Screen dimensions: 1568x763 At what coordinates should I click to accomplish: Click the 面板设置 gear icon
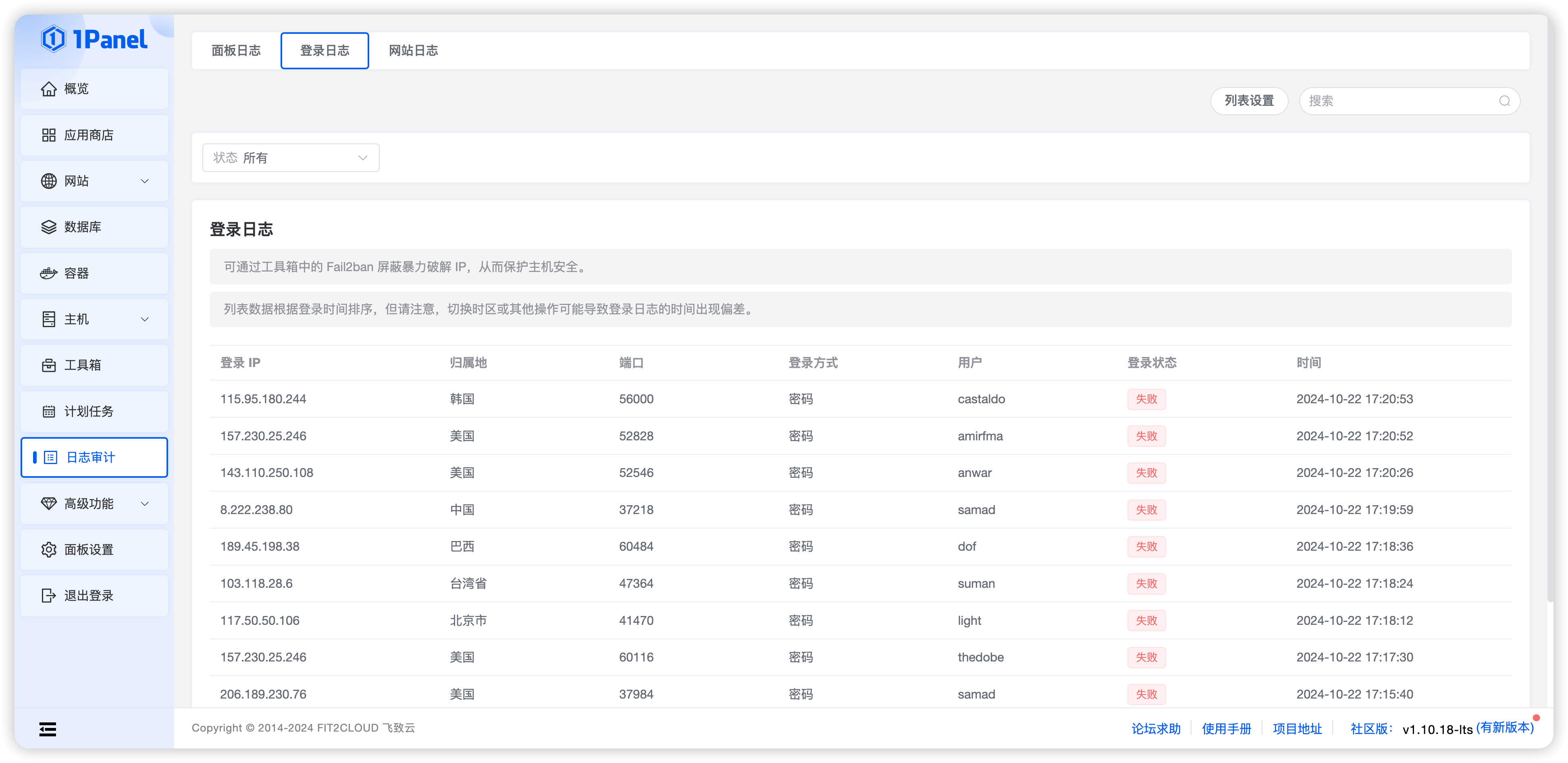pyautogui.click(x=49, y=549)
